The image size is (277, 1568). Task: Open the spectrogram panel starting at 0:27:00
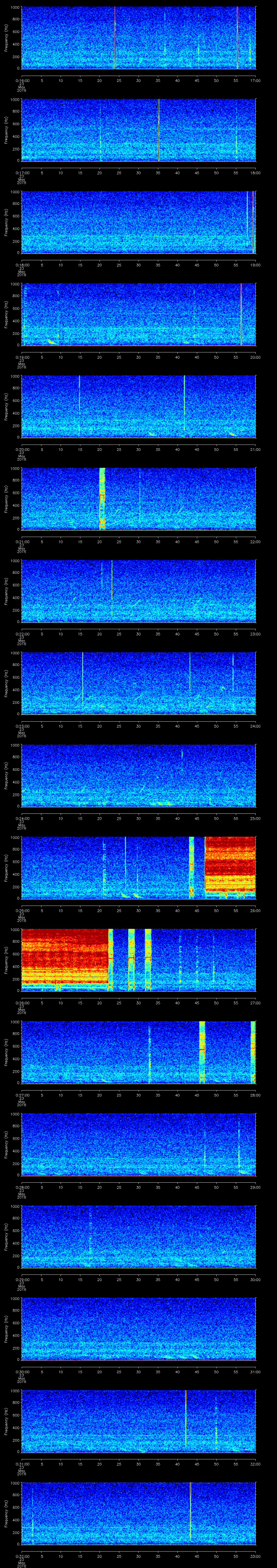138,1052
